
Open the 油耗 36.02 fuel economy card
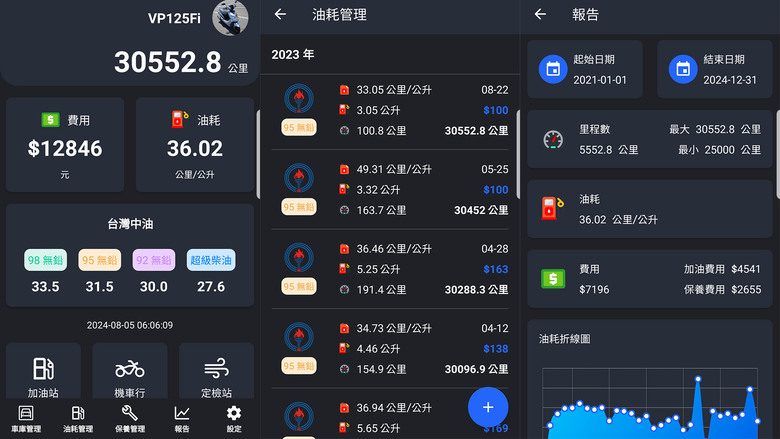(195, 145)
